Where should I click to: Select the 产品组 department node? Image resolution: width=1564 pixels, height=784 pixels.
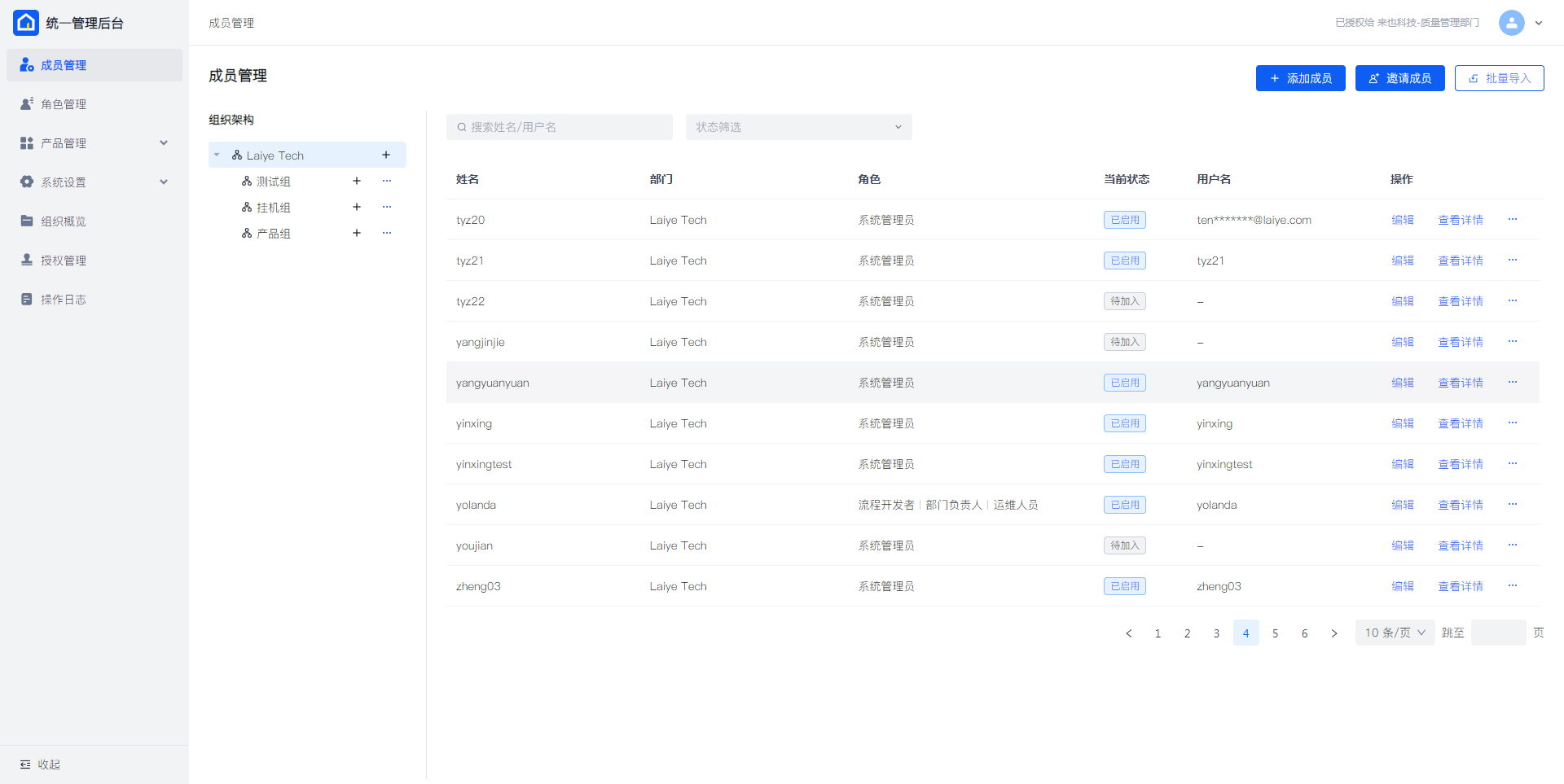(x=274, y=234)
